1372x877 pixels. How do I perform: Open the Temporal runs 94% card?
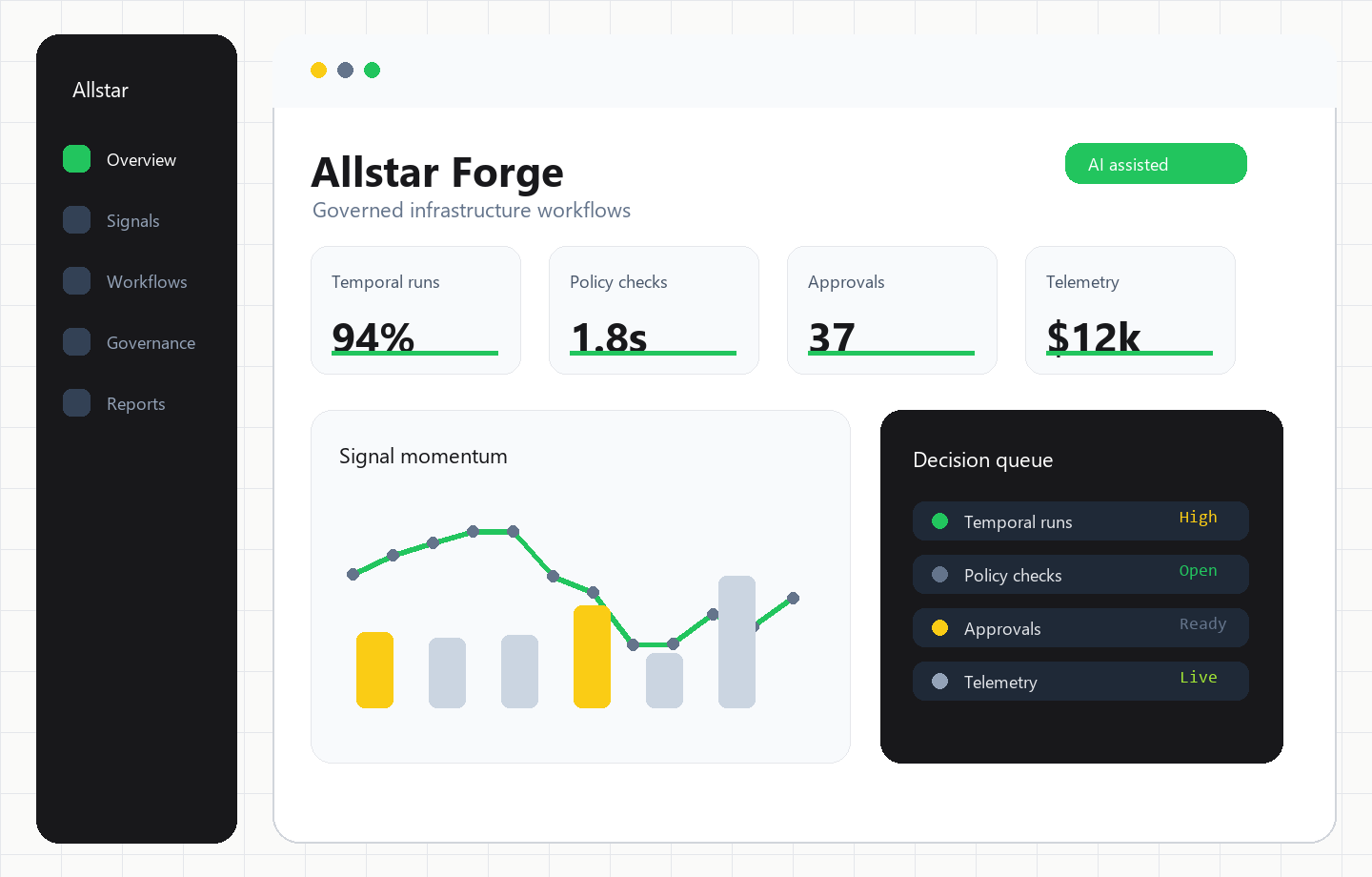pyautogui.click(x=415, y=310)
